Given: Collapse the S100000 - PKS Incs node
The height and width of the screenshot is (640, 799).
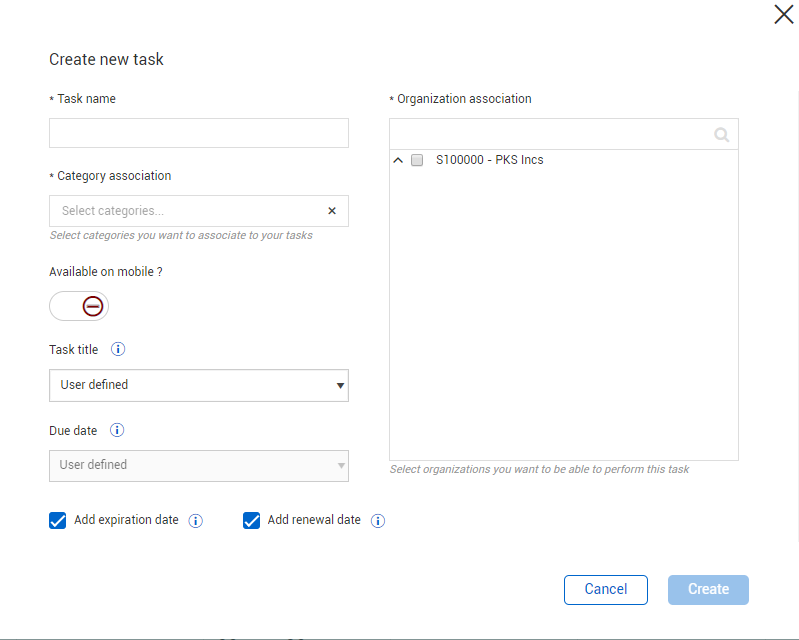Looking at the screenshot, I should 398,160.
